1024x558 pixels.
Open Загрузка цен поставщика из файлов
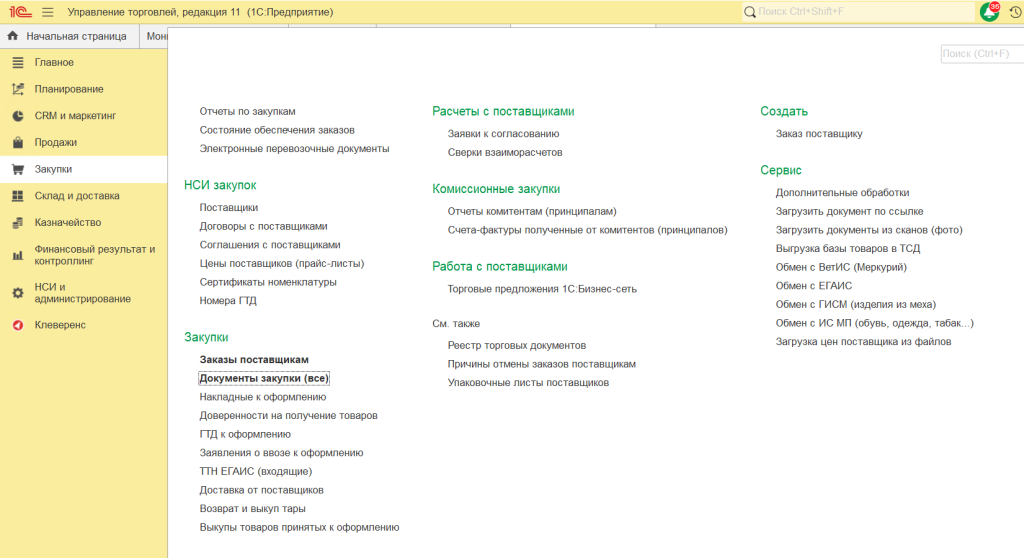(x=863, y=342)
